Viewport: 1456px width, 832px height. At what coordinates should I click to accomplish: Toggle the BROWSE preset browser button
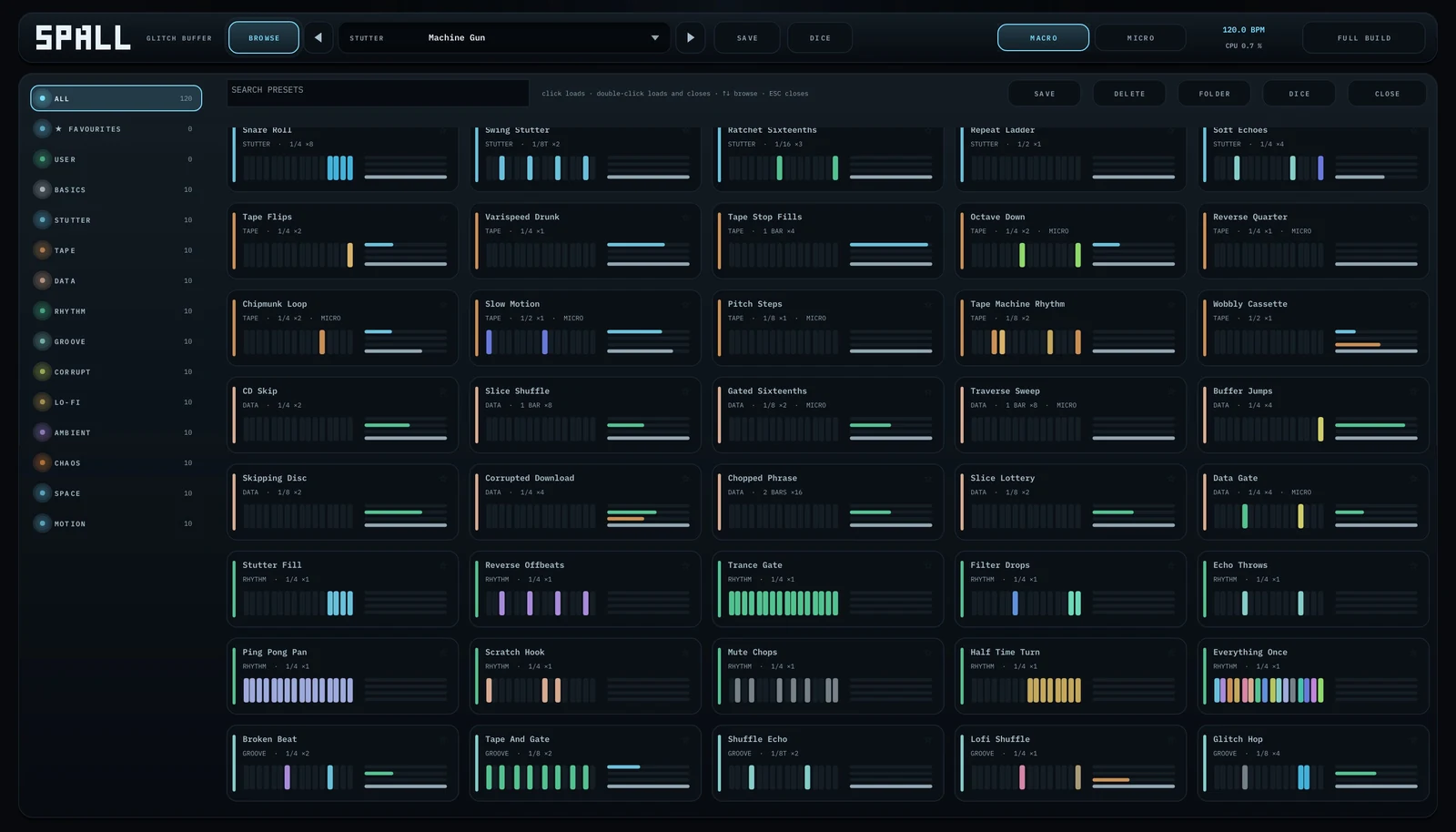(264, 38)
